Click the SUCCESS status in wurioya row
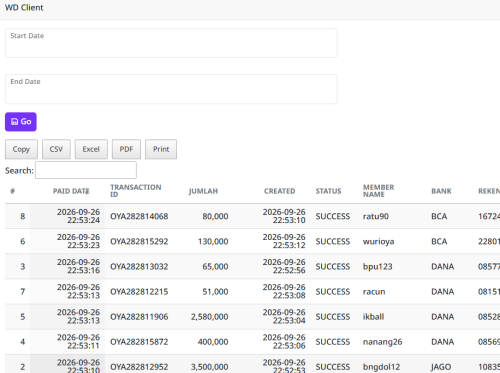Image resolution: width=500 pixels, height=373 pixels. [333, 241]
